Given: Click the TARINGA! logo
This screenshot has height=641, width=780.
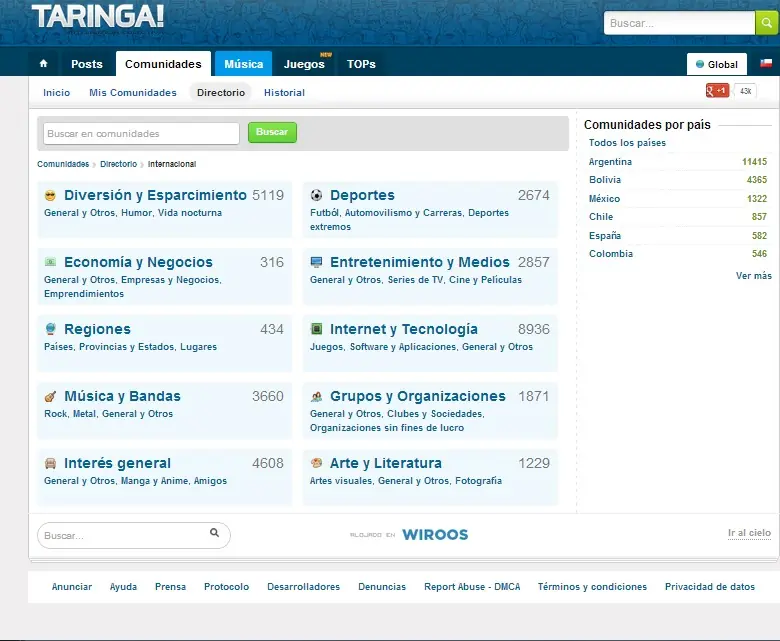Looking at the screenshot, I should (98, 17).
